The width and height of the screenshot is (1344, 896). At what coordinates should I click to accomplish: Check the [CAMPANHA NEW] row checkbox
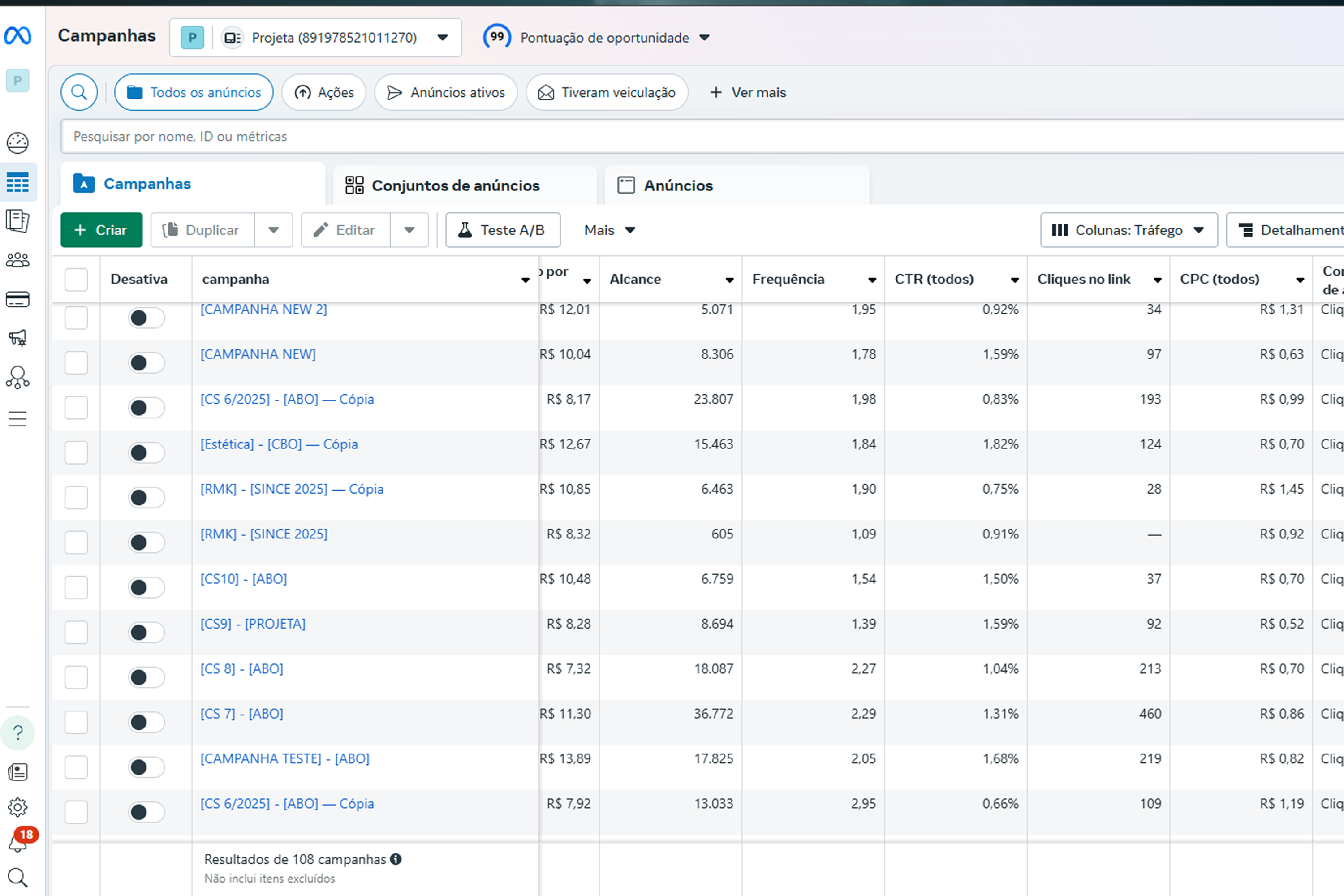[x=76, y=363]
